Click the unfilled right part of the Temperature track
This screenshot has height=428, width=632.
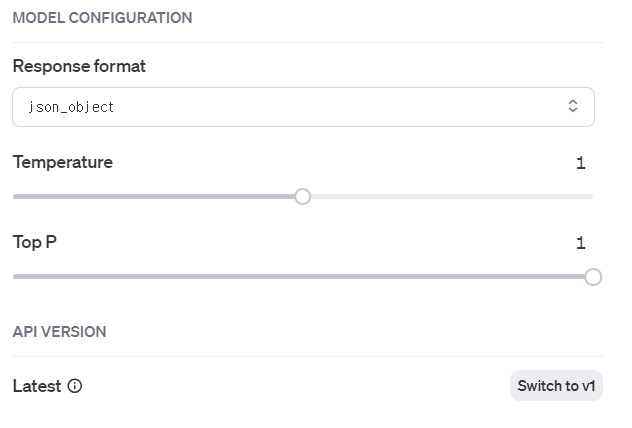point(450,196)
